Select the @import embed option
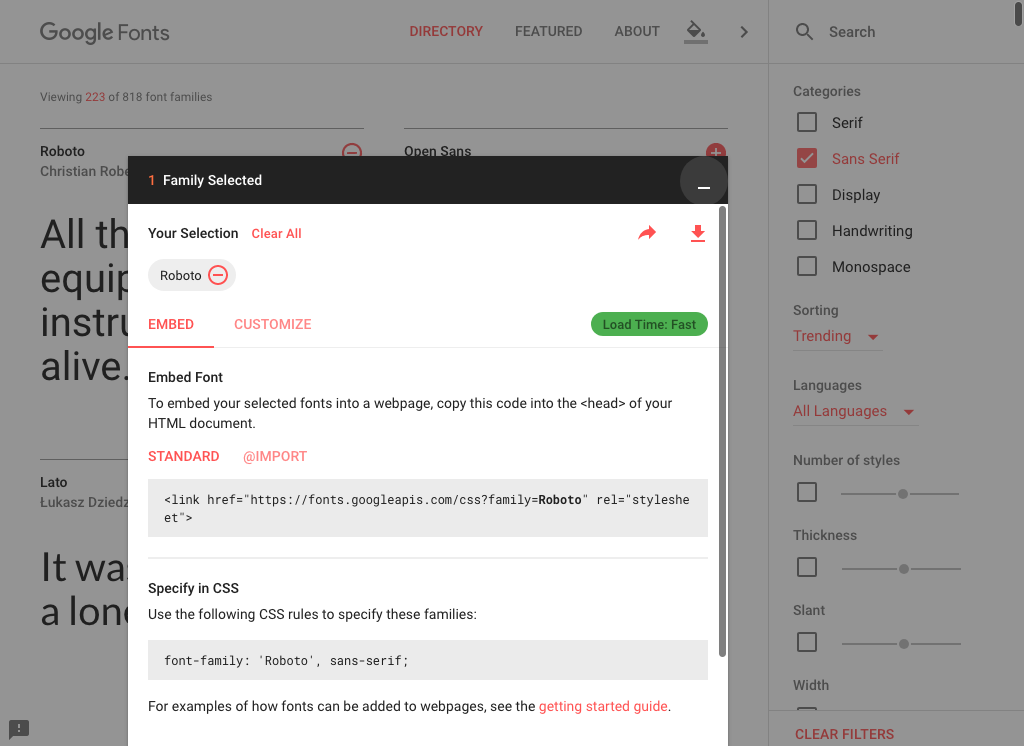The height and width of the screenshot is (746, 1024). (274, 457)
